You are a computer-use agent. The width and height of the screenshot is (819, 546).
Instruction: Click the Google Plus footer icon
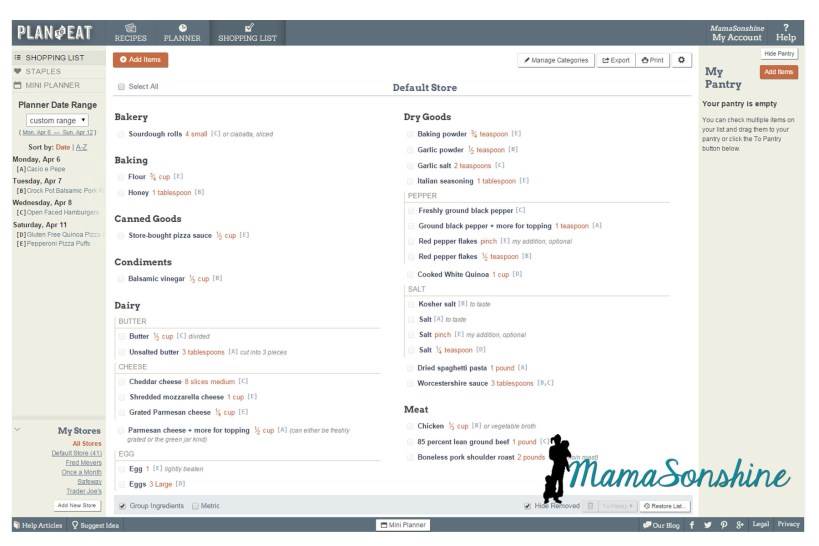[x=739, y=524]
